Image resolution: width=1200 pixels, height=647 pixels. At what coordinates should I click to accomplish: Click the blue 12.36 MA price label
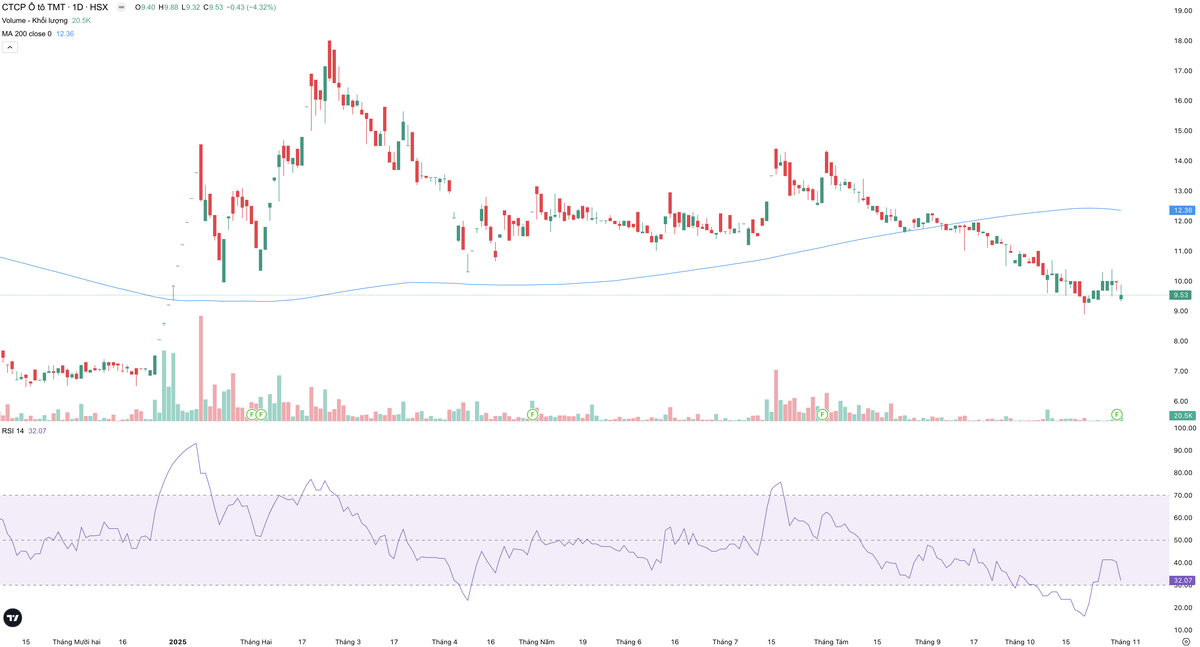(1182, 211)
